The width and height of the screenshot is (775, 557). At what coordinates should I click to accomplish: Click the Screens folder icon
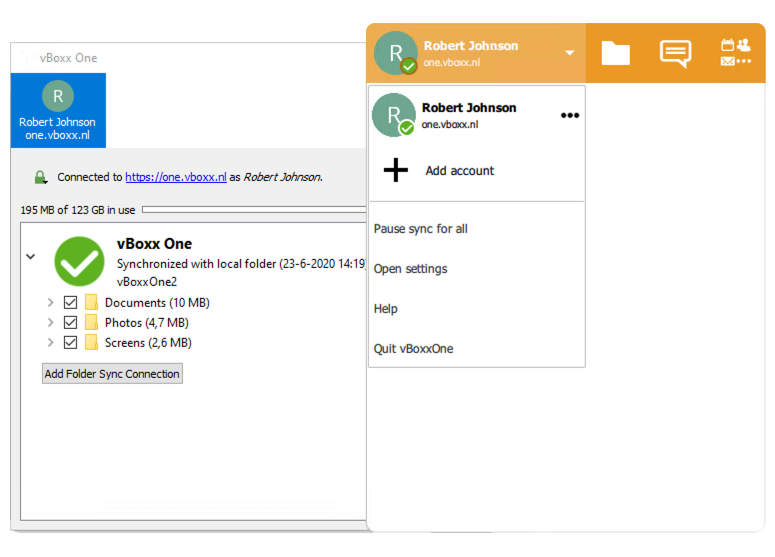(91, 342)
